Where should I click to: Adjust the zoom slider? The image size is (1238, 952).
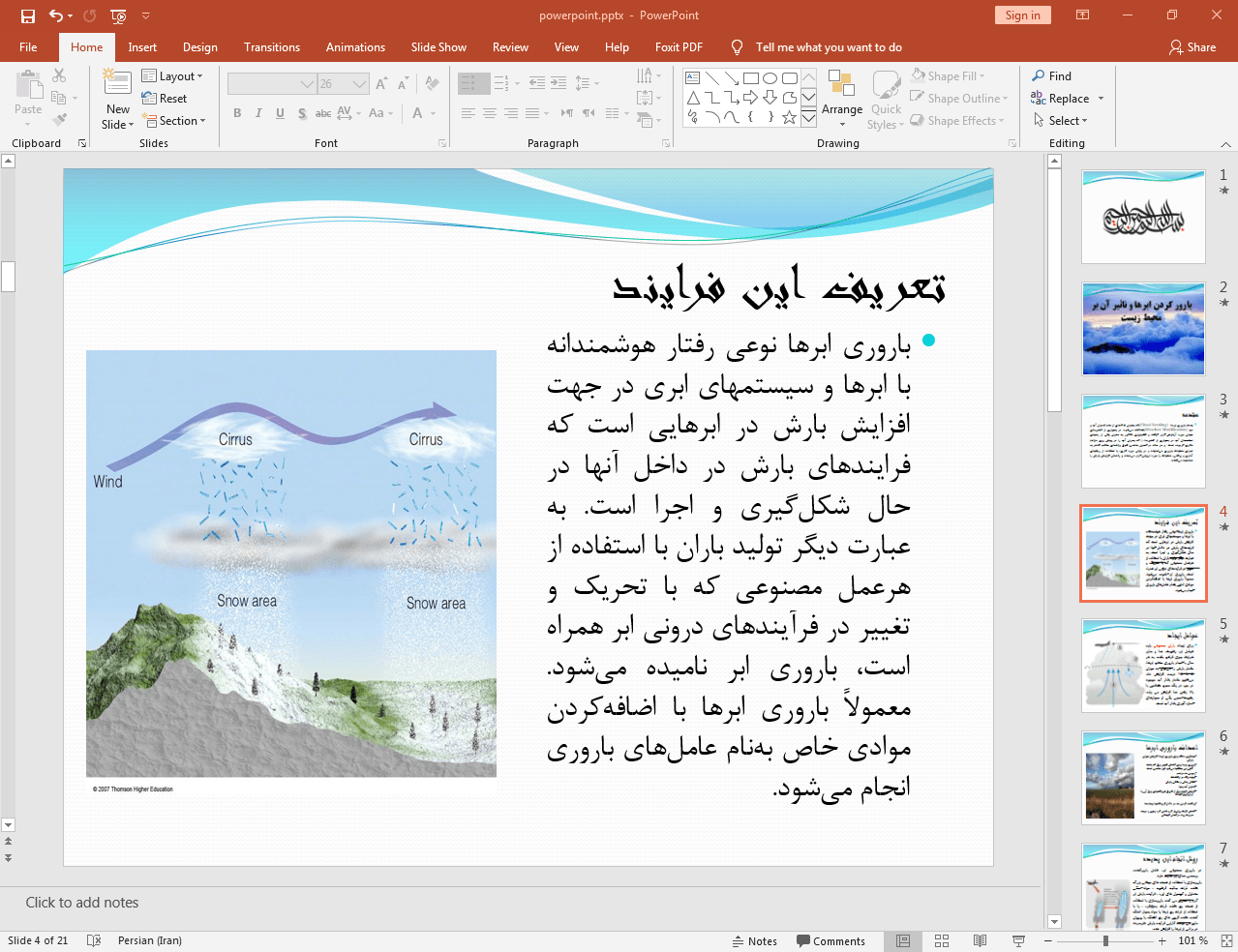1103,940
